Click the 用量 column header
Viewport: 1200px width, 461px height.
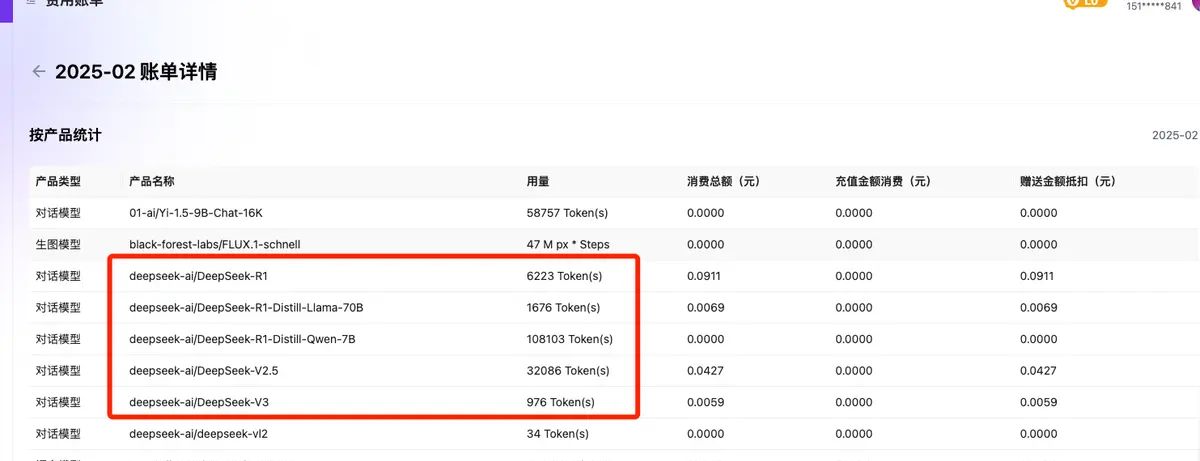(x=538, y=181)
